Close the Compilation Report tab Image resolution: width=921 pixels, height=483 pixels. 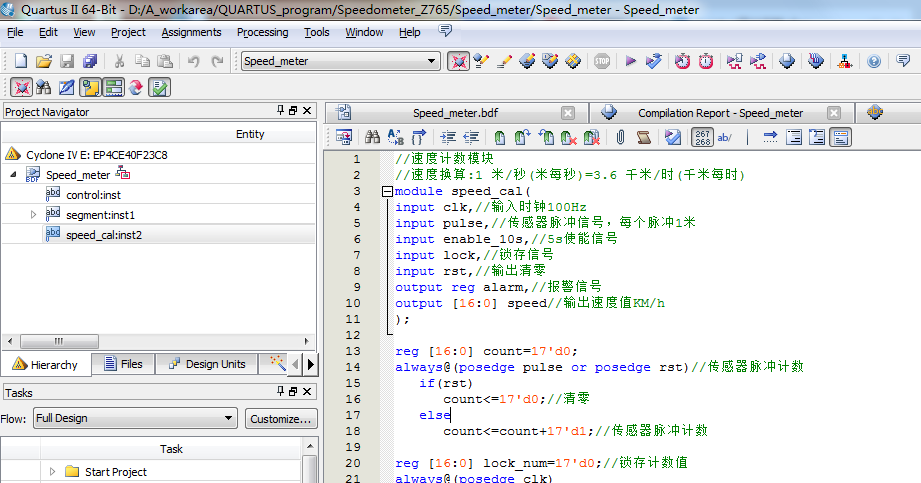[833, 113]
